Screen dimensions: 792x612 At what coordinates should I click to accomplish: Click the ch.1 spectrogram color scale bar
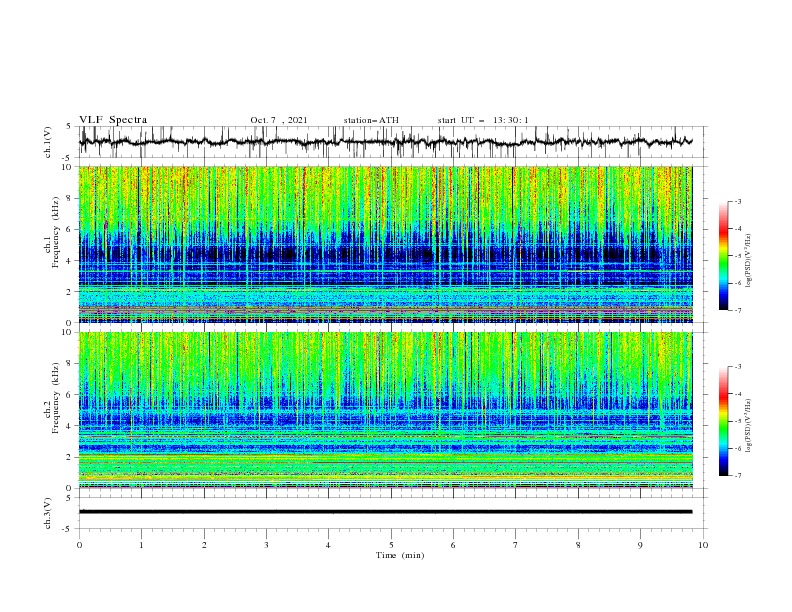pos(724,256)
